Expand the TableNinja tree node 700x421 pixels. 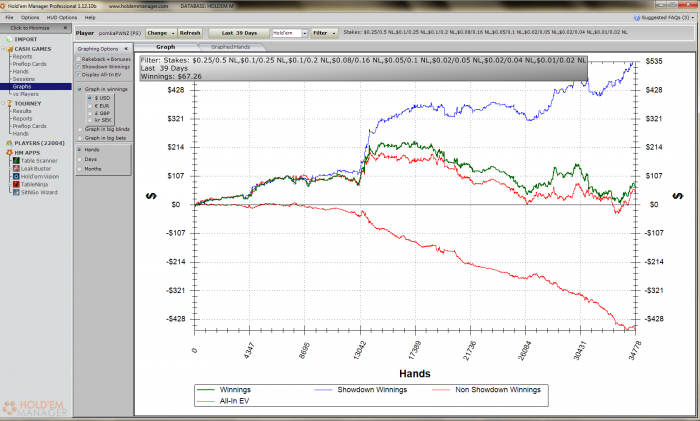coord(10,184)
